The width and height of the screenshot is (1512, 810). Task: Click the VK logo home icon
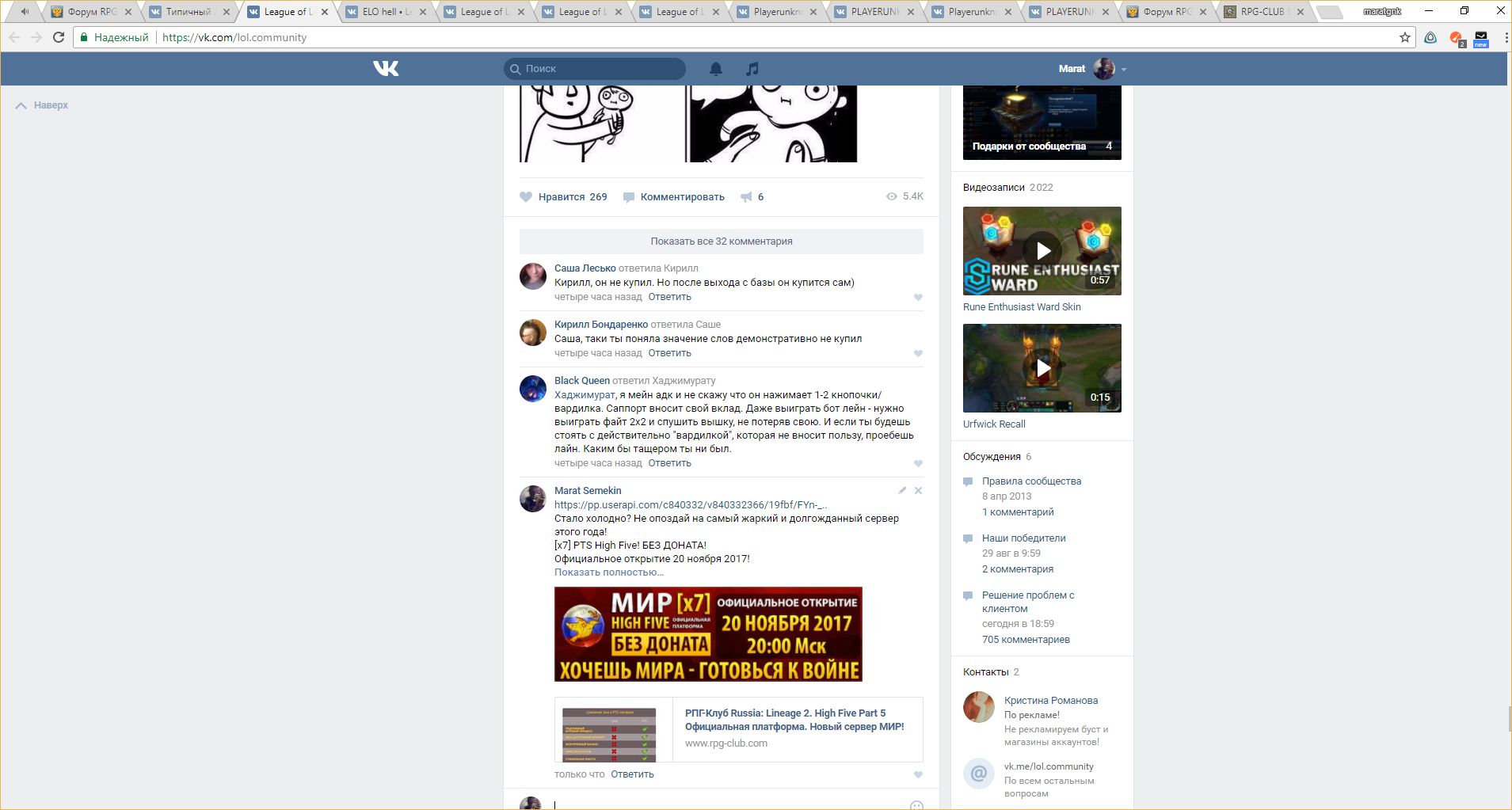pos(386,69)
